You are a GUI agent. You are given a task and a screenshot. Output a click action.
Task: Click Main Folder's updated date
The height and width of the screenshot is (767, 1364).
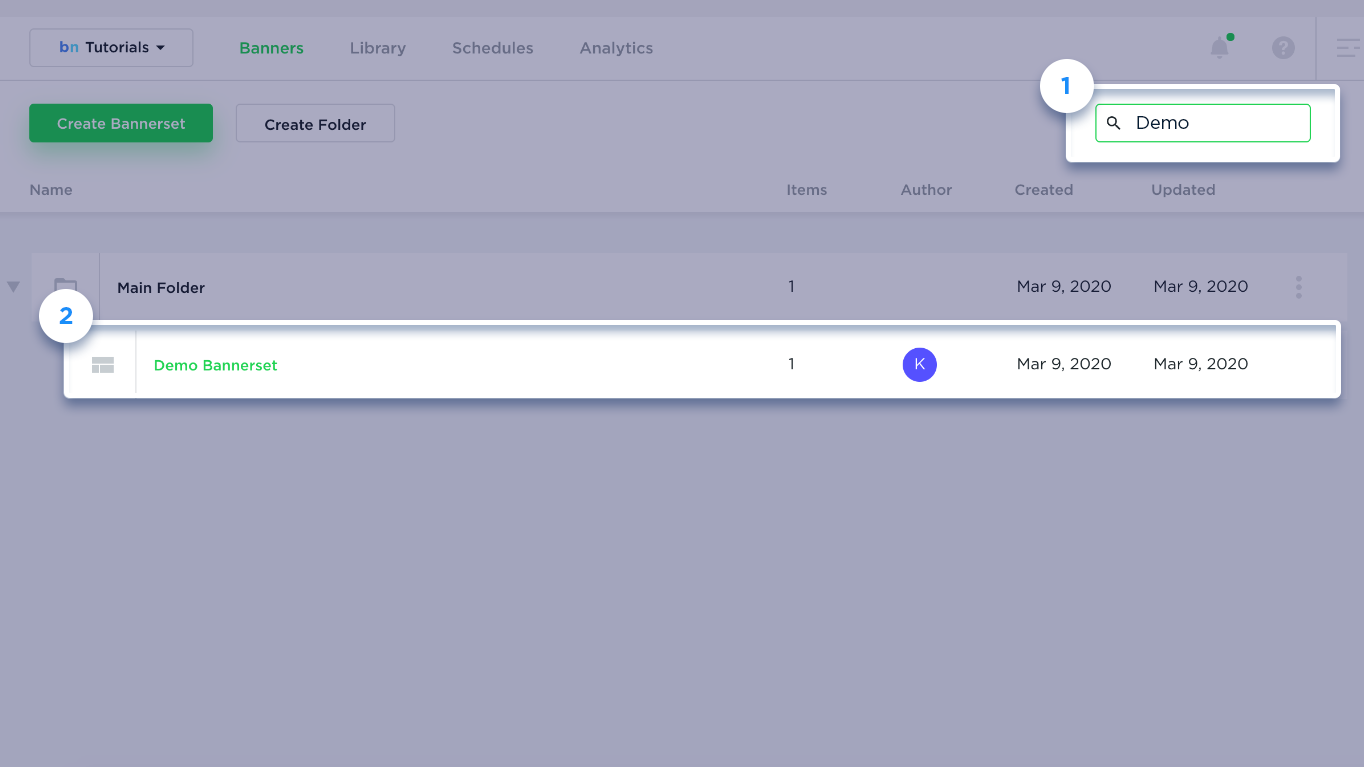1201,287
